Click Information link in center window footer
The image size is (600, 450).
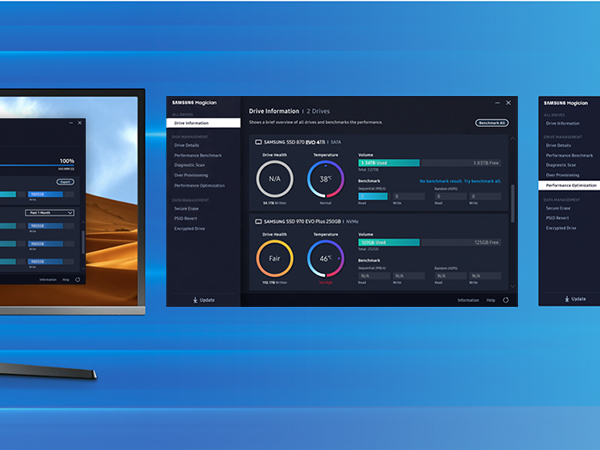tap(468, 300)
